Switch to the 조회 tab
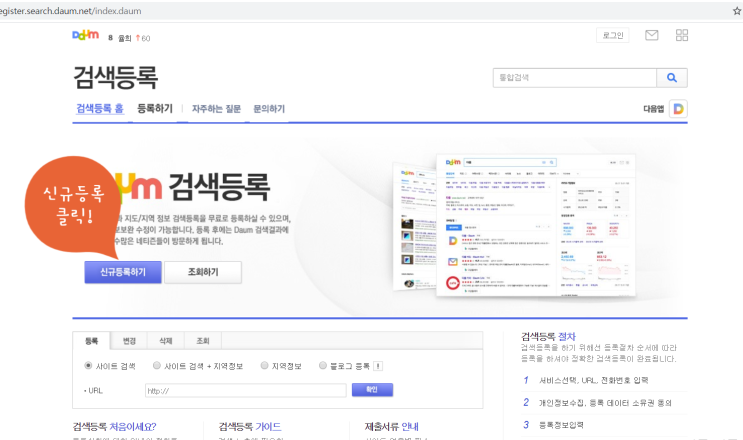Viewport: 743px width, 440px height. (203, 341)
